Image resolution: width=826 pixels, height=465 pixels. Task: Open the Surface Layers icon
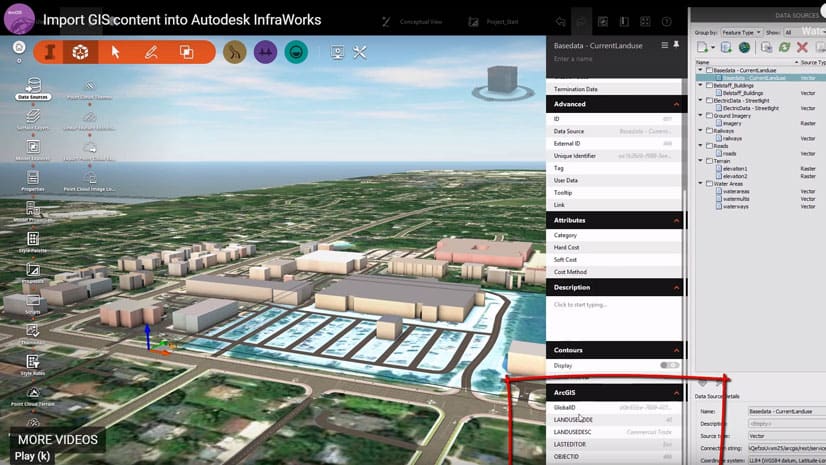pos(33,118)
